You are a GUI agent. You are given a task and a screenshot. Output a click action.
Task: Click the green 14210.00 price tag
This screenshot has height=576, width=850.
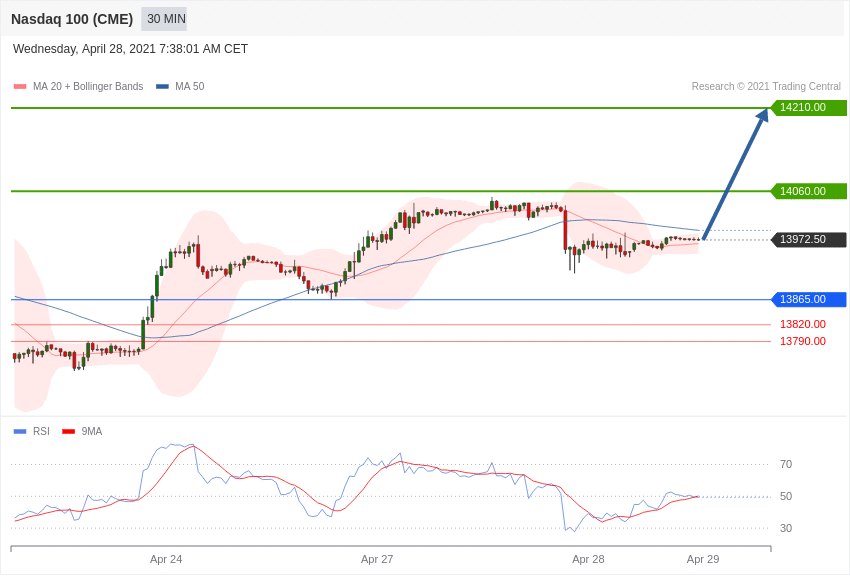tap(808, 108)
